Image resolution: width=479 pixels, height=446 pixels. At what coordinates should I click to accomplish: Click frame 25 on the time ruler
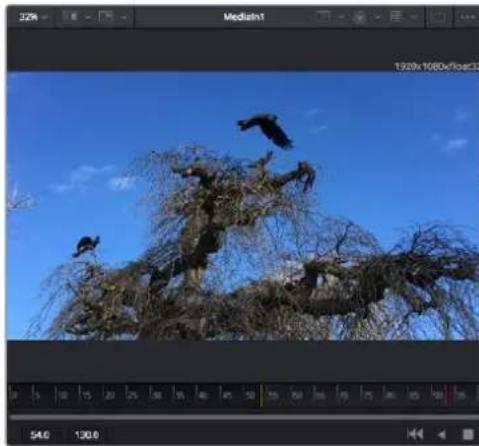[132, 396]
